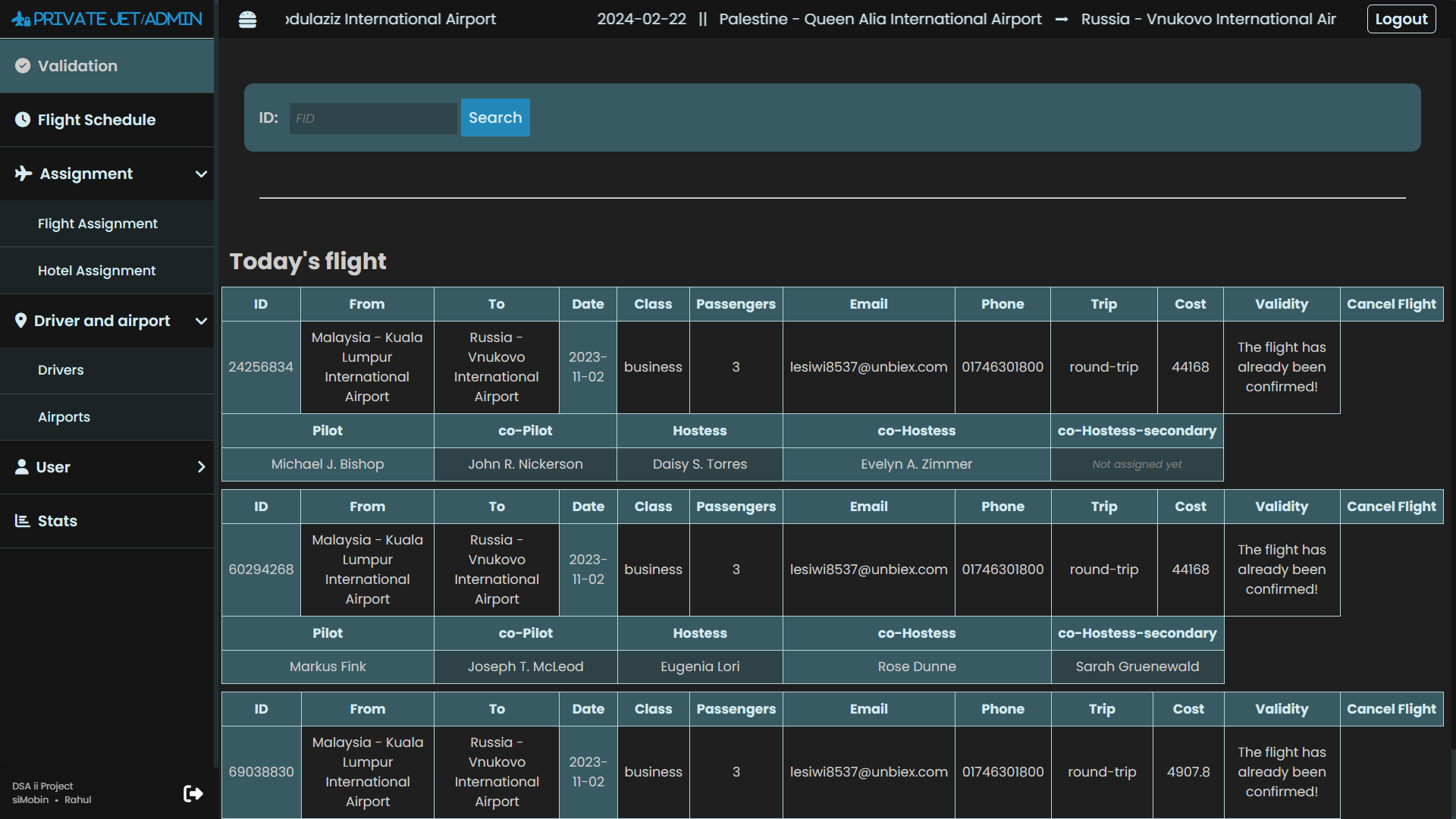Click pilot name Michael J. Bishop
Viewport: 1456px width, 819px height.
[328, 464]
